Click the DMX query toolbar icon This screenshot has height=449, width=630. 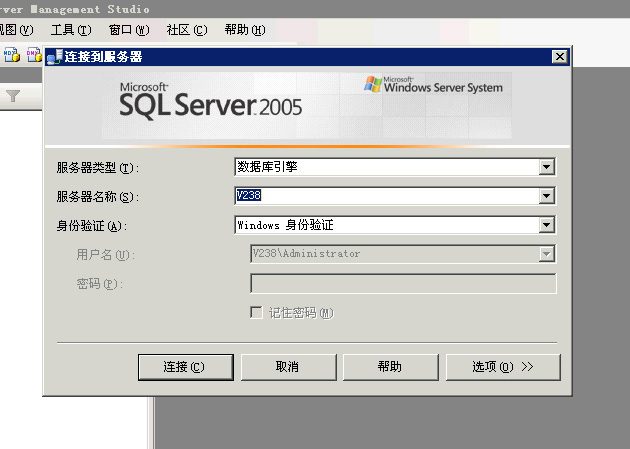(34, 55)
